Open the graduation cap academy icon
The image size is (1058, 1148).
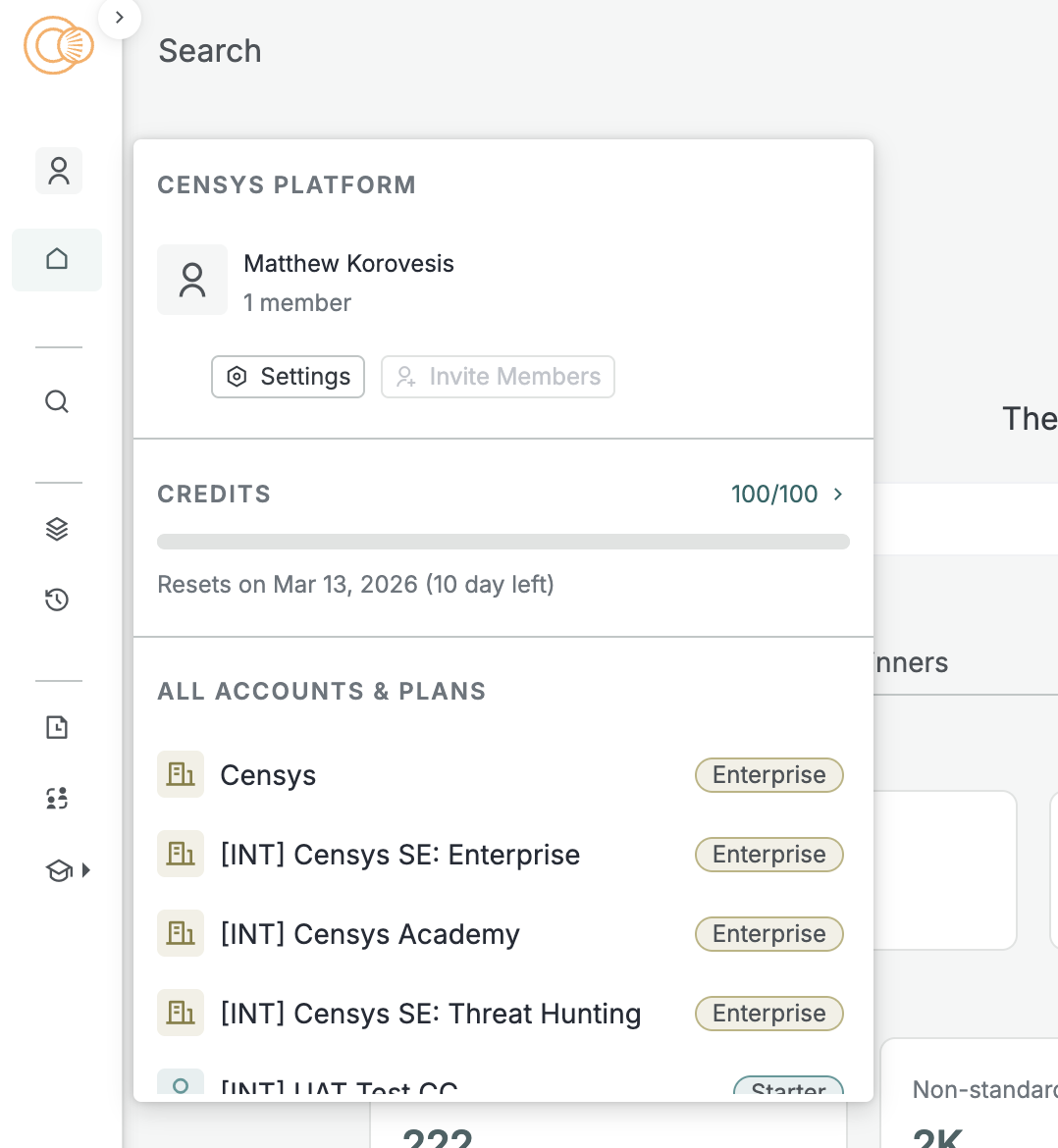59,870
